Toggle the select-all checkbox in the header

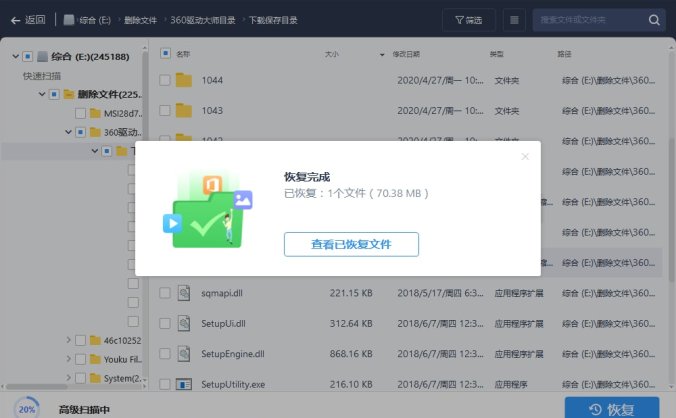[165, 53]
